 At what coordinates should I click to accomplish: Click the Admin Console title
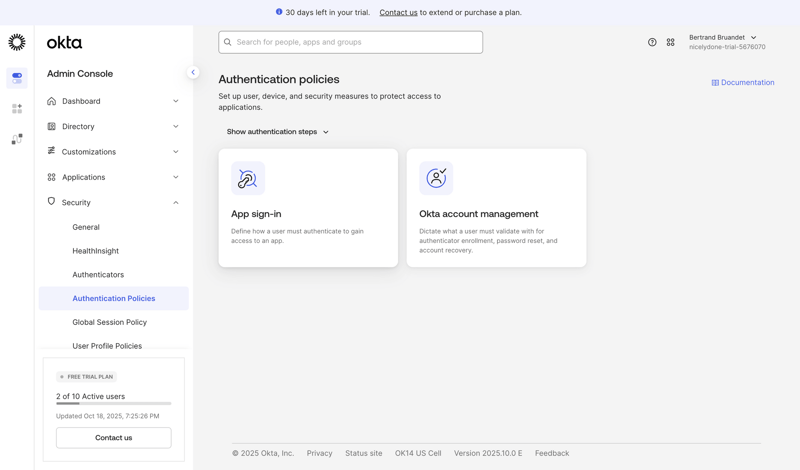pyautogui.click(x=80, y=73)
